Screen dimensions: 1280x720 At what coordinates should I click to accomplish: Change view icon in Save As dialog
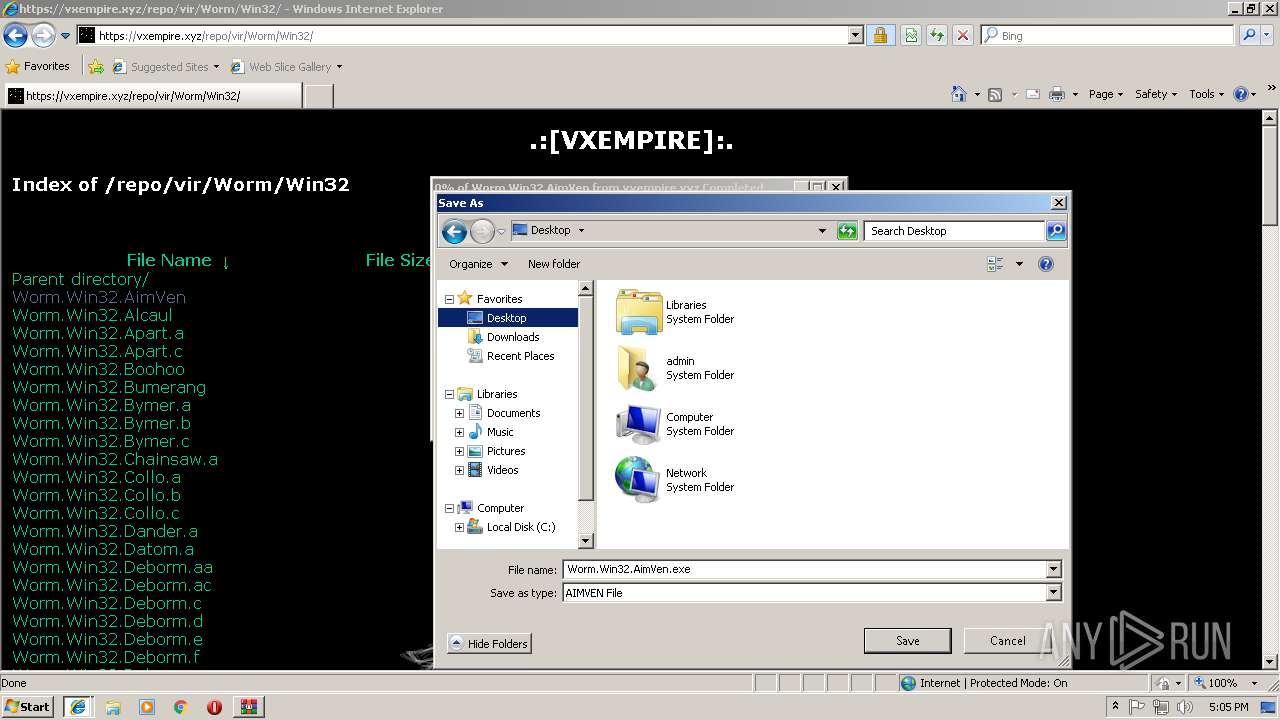point(995,264)
